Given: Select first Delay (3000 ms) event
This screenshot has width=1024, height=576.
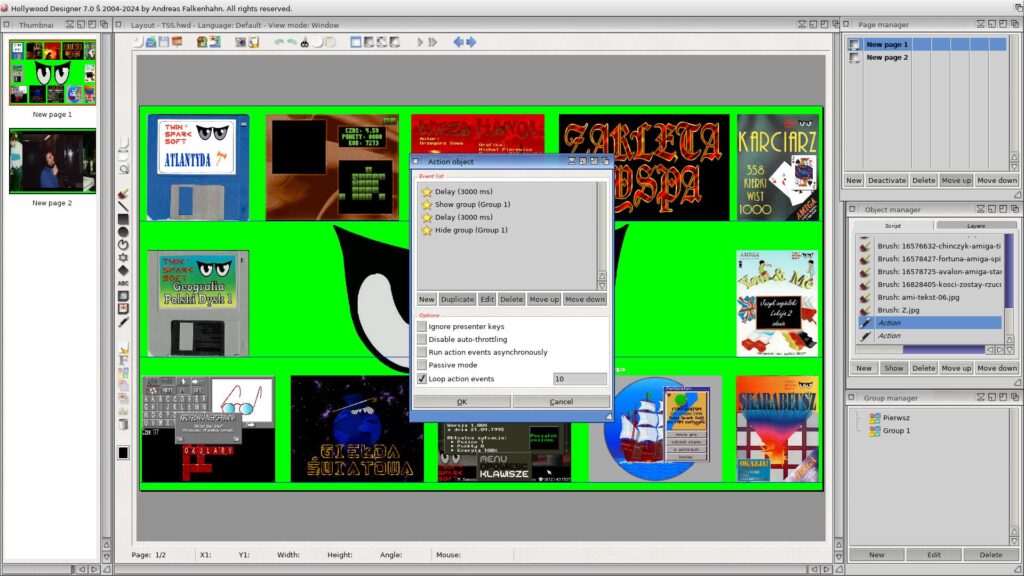Looking at the screenshot, I should tap(464, 191).
